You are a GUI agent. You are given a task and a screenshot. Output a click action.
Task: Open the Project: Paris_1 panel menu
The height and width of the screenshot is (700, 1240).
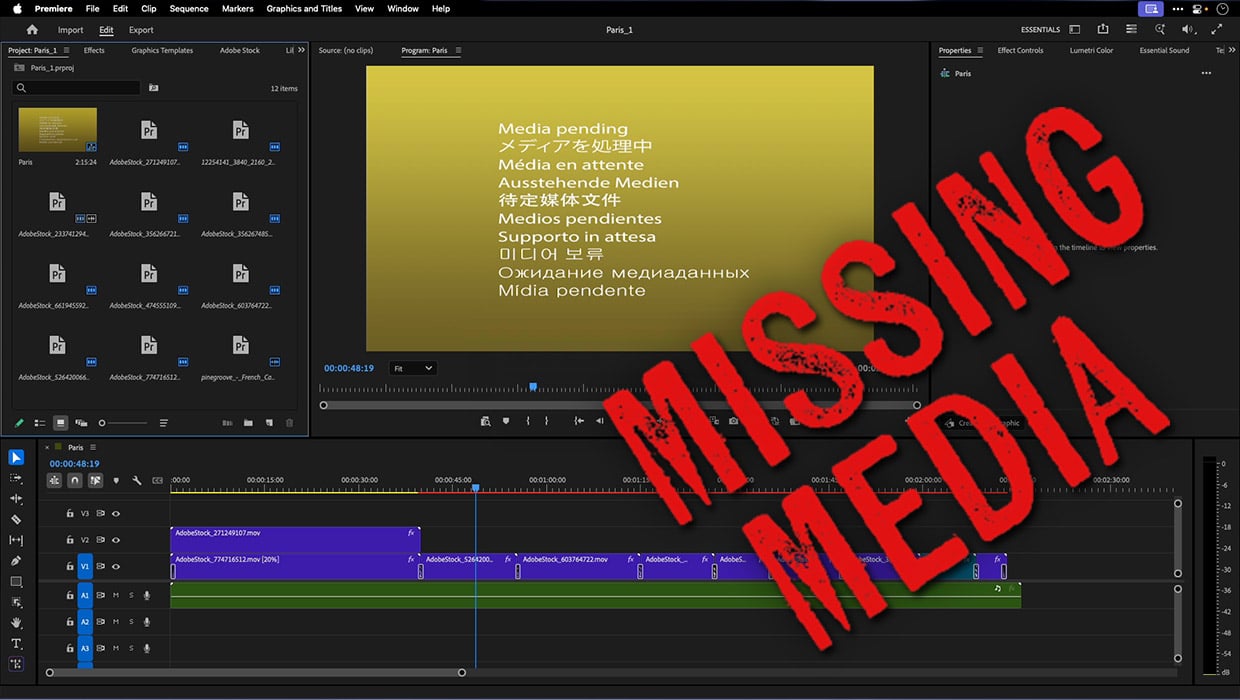click(66, 50)
